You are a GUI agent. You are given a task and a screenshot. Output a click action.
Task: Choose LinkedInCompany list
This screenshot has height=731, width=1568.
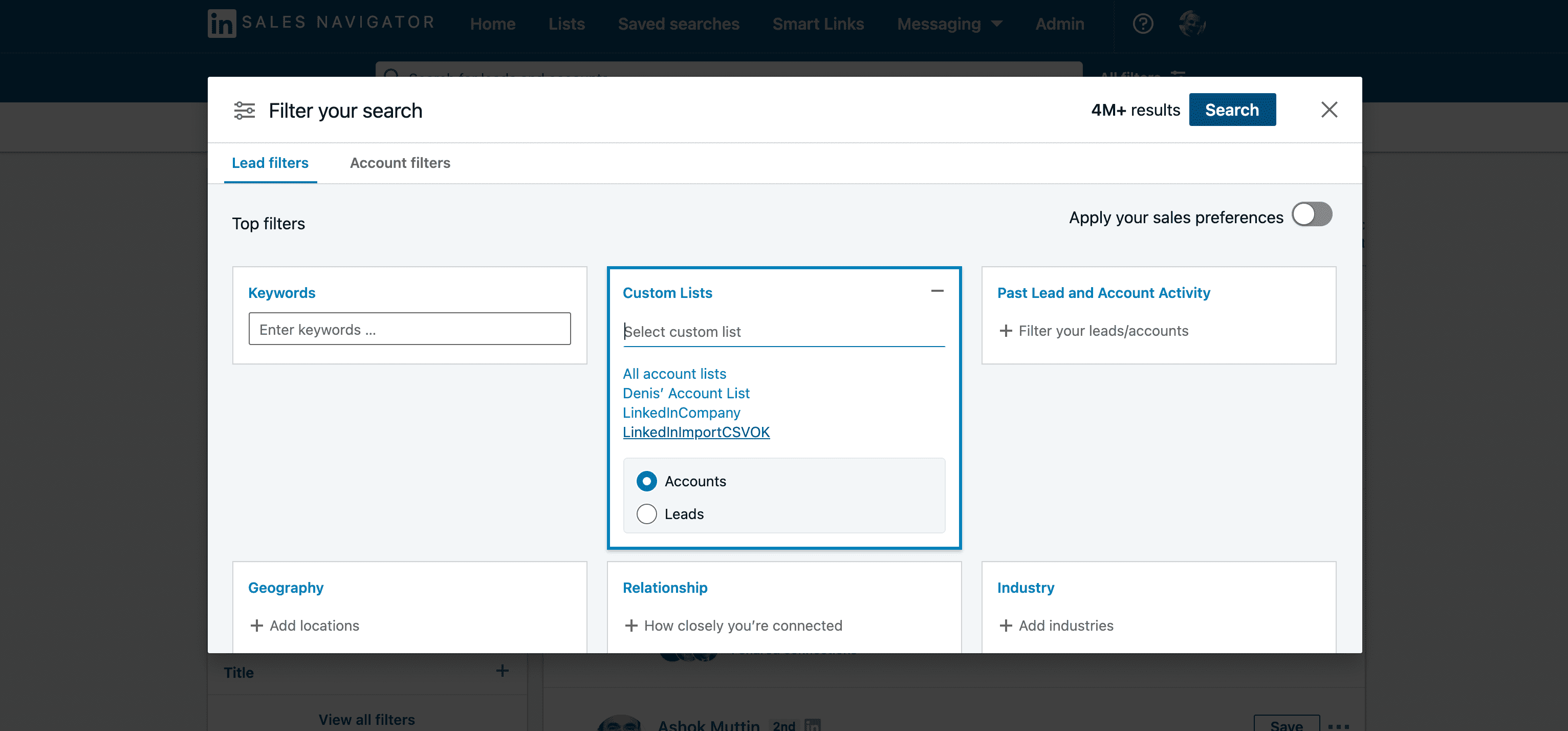(x=681, y=412)
